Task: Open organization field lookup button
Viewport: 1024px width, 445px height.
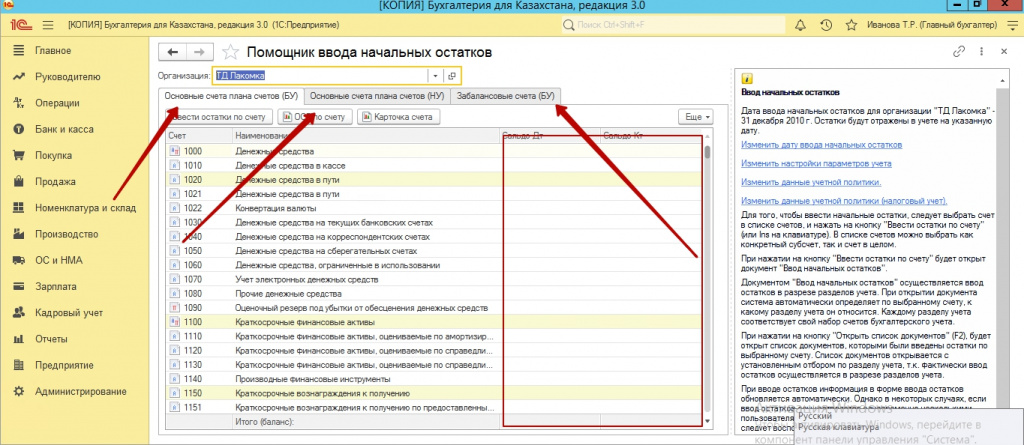Action: (x=452, y=76)
